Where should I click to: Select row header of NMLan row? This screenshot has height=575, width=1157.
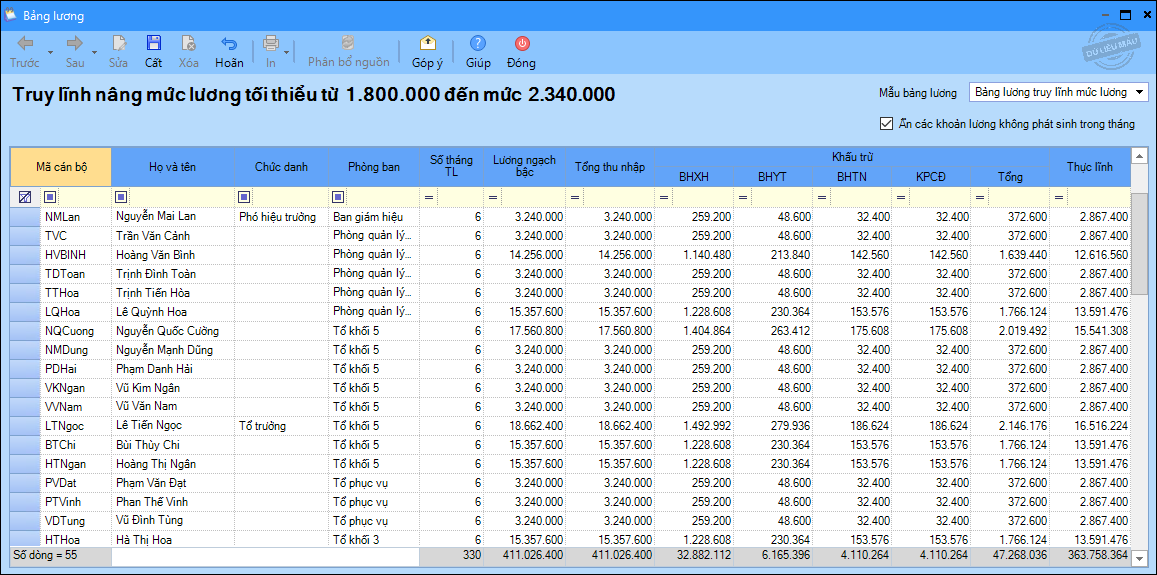[x=25, y=216]
